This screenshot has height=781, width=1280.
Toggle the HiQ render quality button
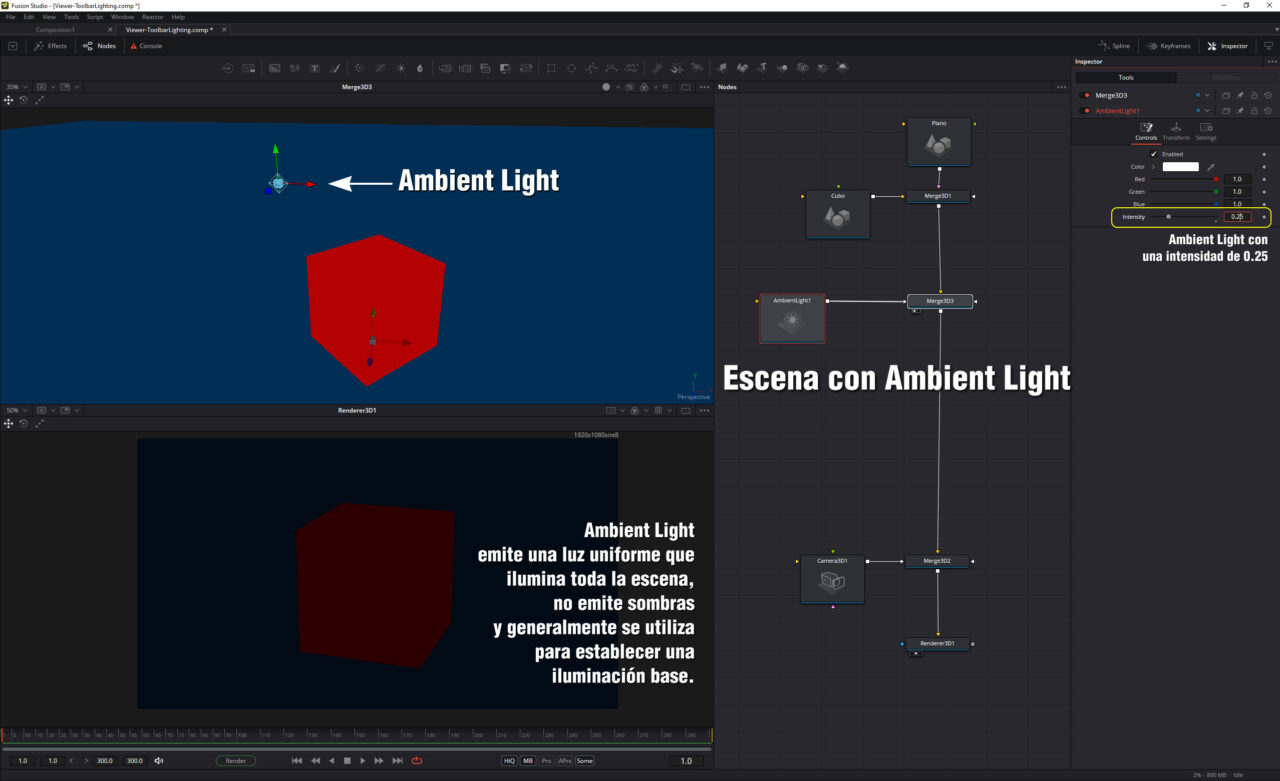click(x=509, y=761)
